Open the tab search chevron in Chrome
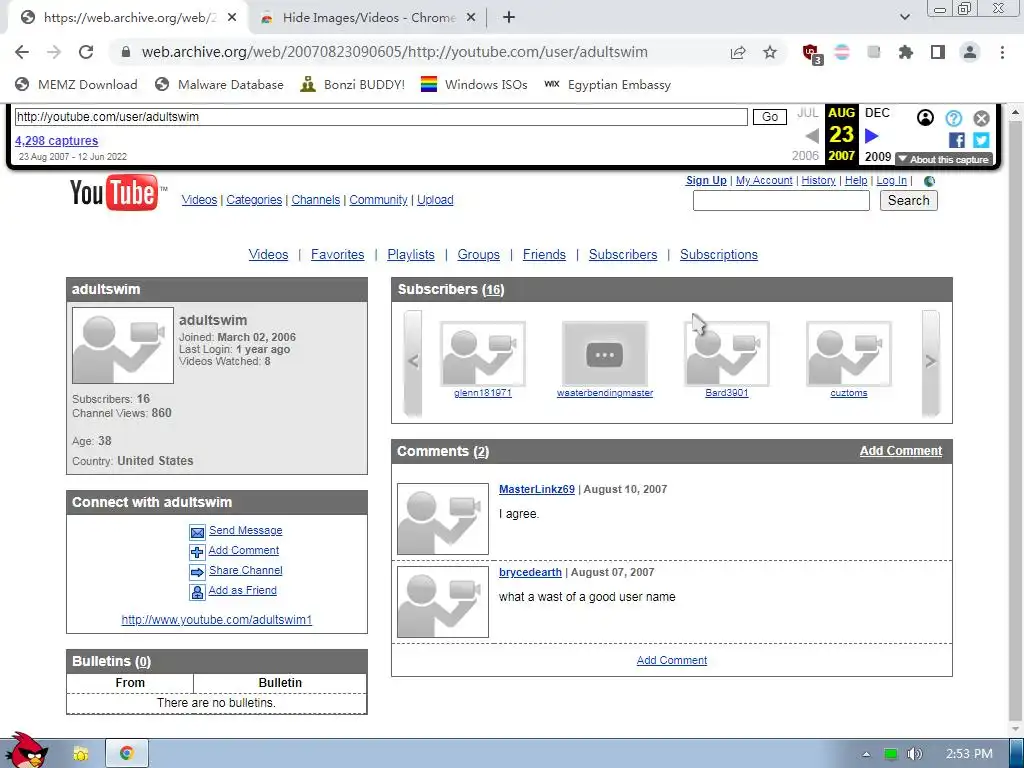This screenshot has height=768, width=1024. (x=904, y=17)
